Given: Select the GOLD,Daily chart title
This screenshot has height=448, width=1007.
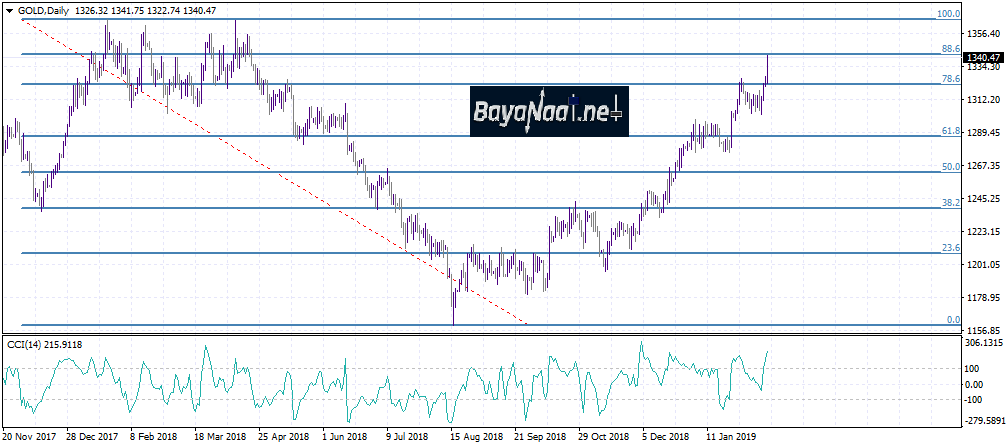Looking at the screenshot, I should [x=43, y=11].
